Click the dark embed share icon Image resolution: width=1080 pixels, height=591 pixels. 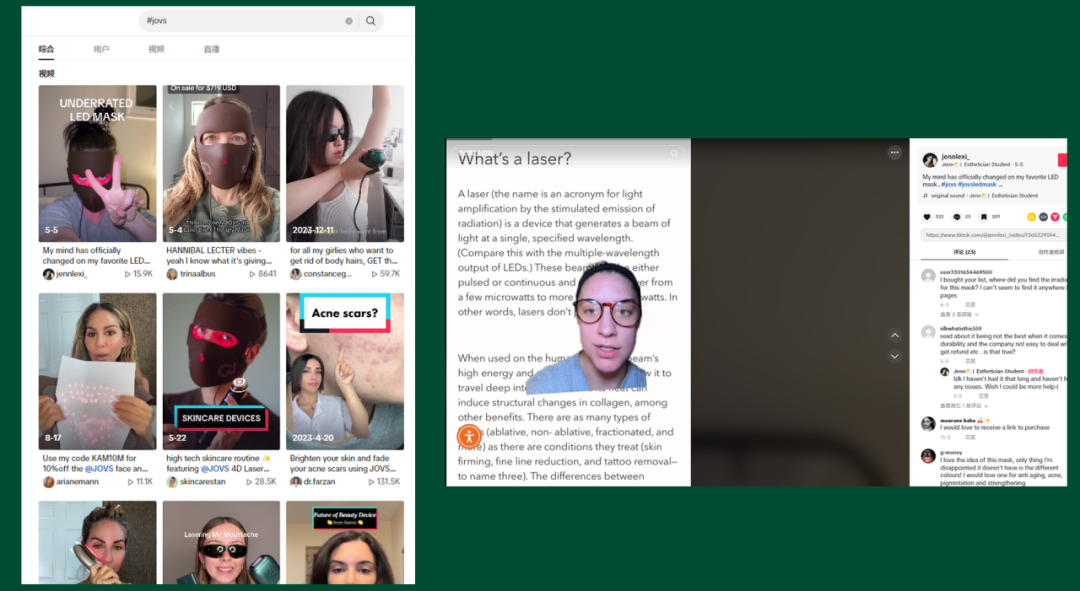tap(1043, 216)
